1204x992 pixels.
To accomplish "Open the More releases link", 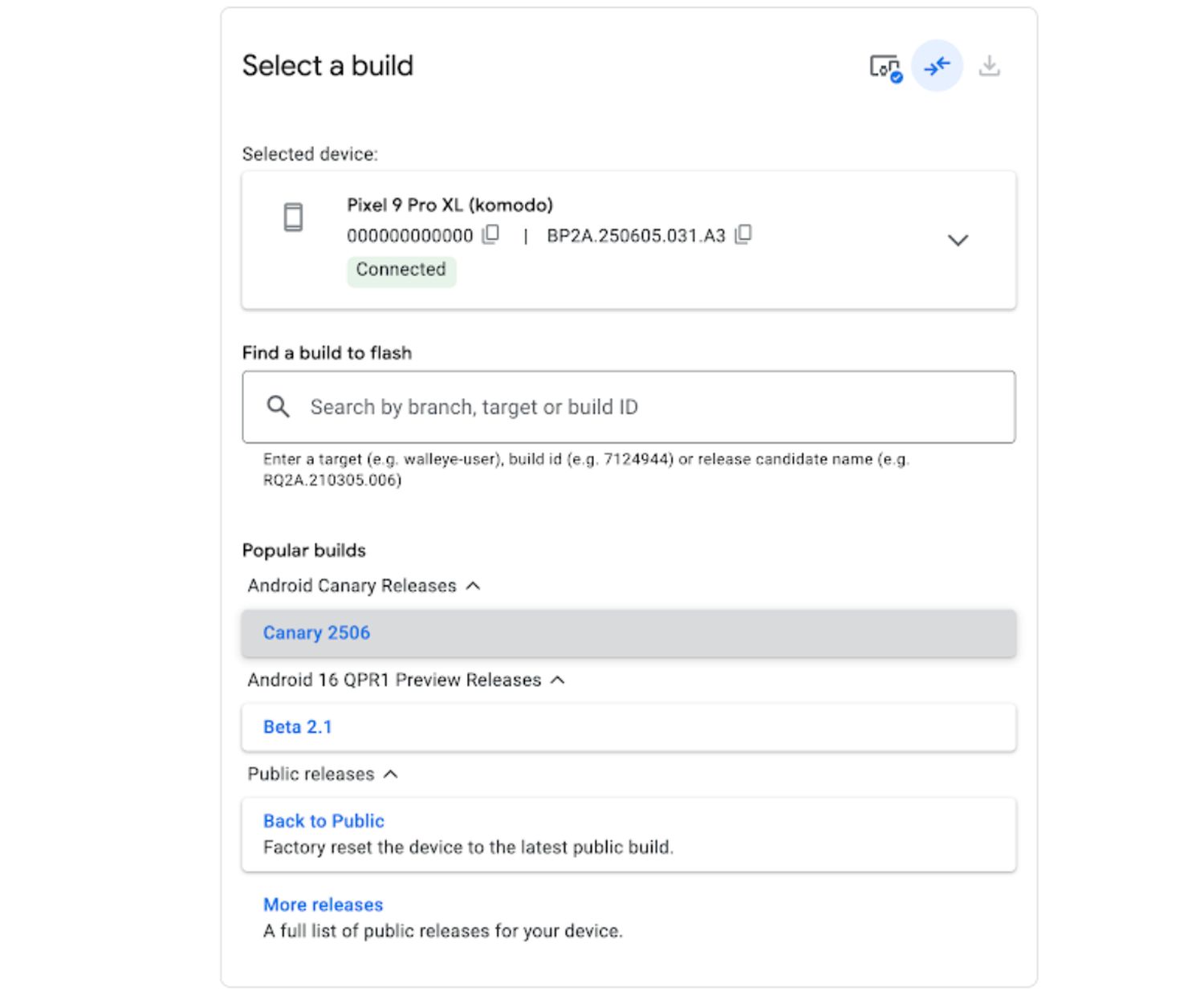I will (x=323, y=905).
